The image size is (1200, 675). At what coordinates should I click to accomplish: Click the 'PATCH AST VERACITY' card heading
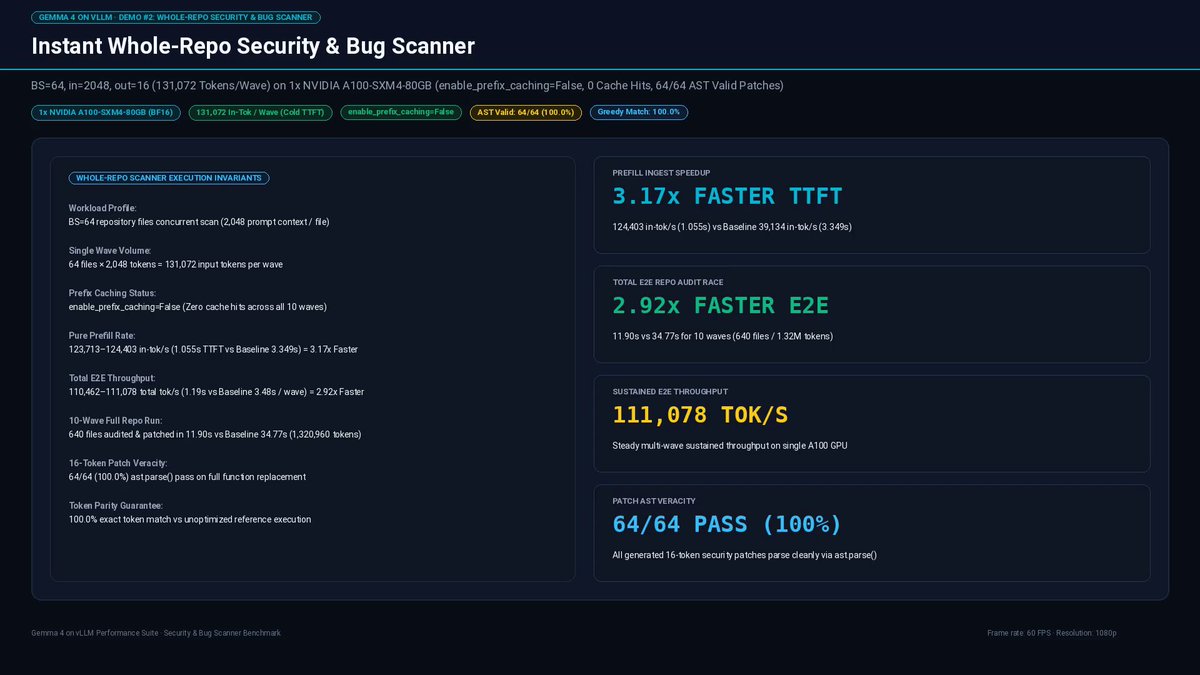654,500
